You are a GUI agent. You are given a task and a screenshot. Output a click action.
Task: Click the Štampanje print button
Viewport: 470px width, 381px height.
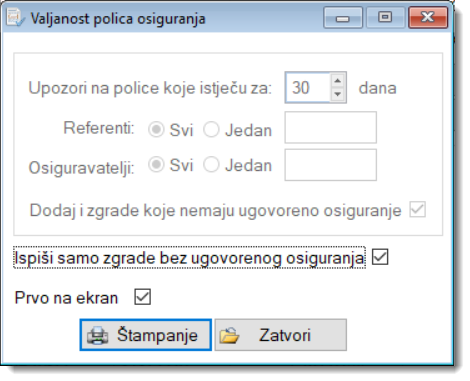(x=146, y=335)
